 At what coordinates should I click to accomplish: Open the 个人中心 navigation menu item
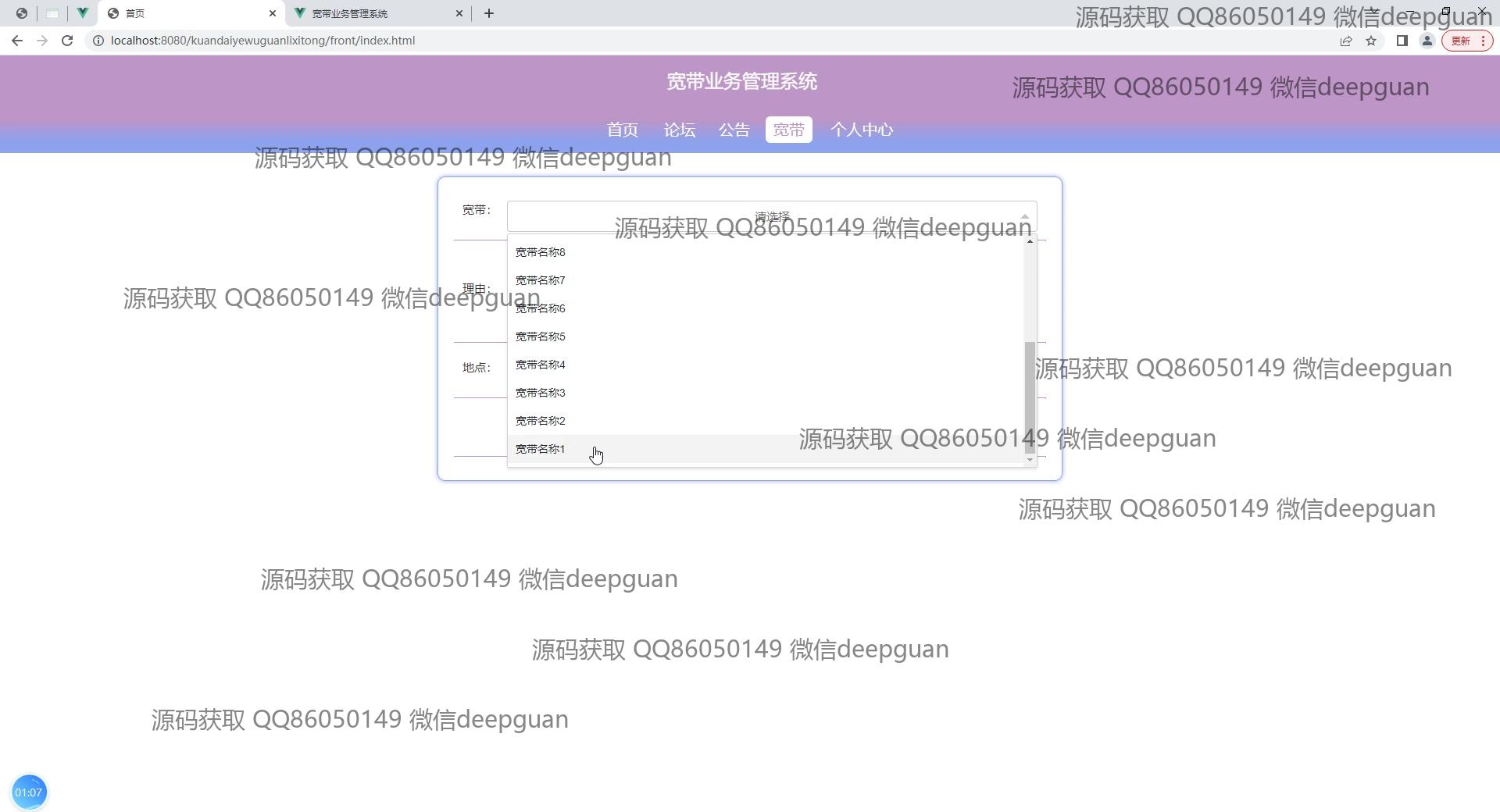click(862, 130)
